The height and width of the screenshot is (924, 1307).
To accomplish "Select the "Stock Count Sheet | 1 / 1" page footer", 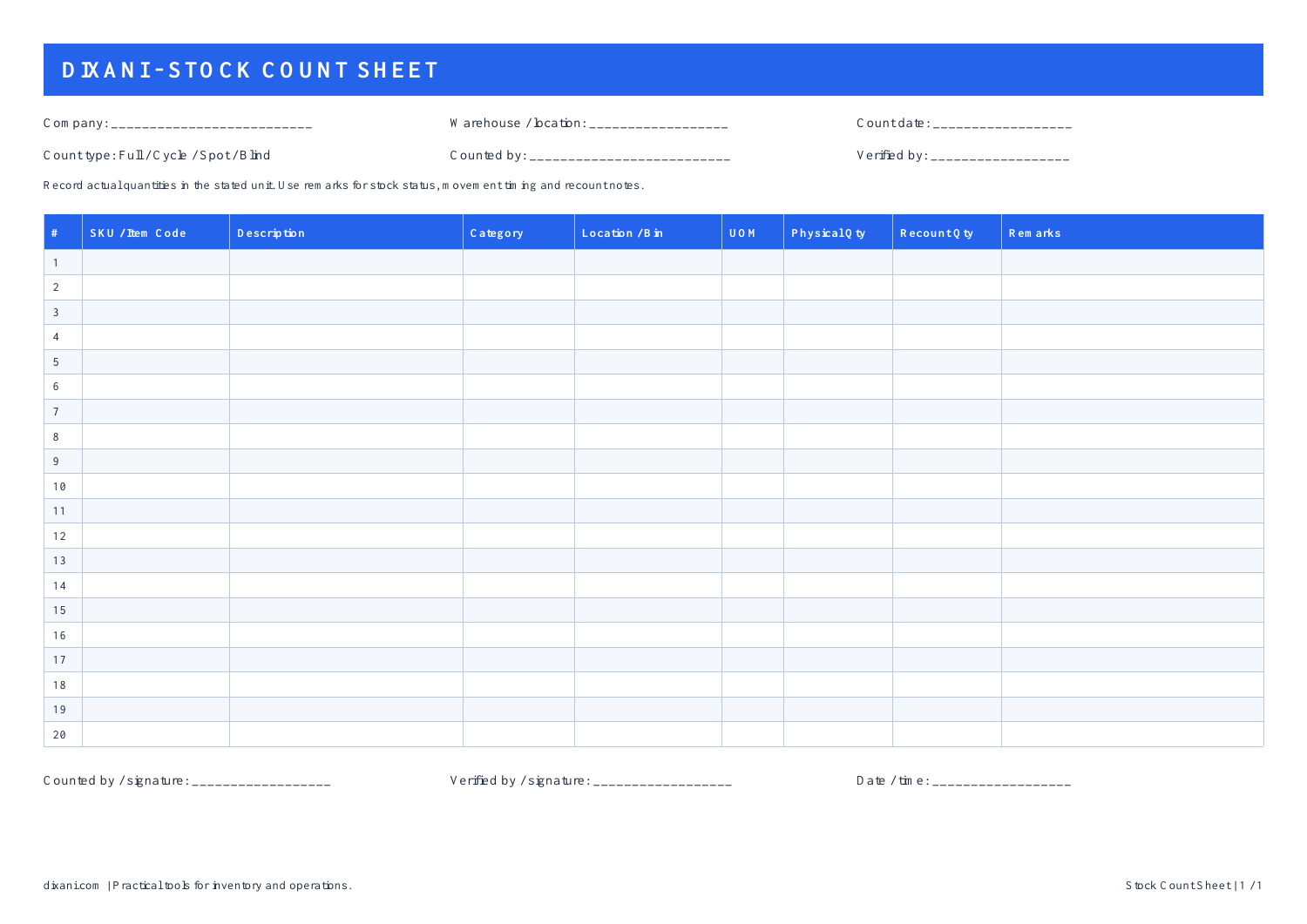I will 1194,886.
